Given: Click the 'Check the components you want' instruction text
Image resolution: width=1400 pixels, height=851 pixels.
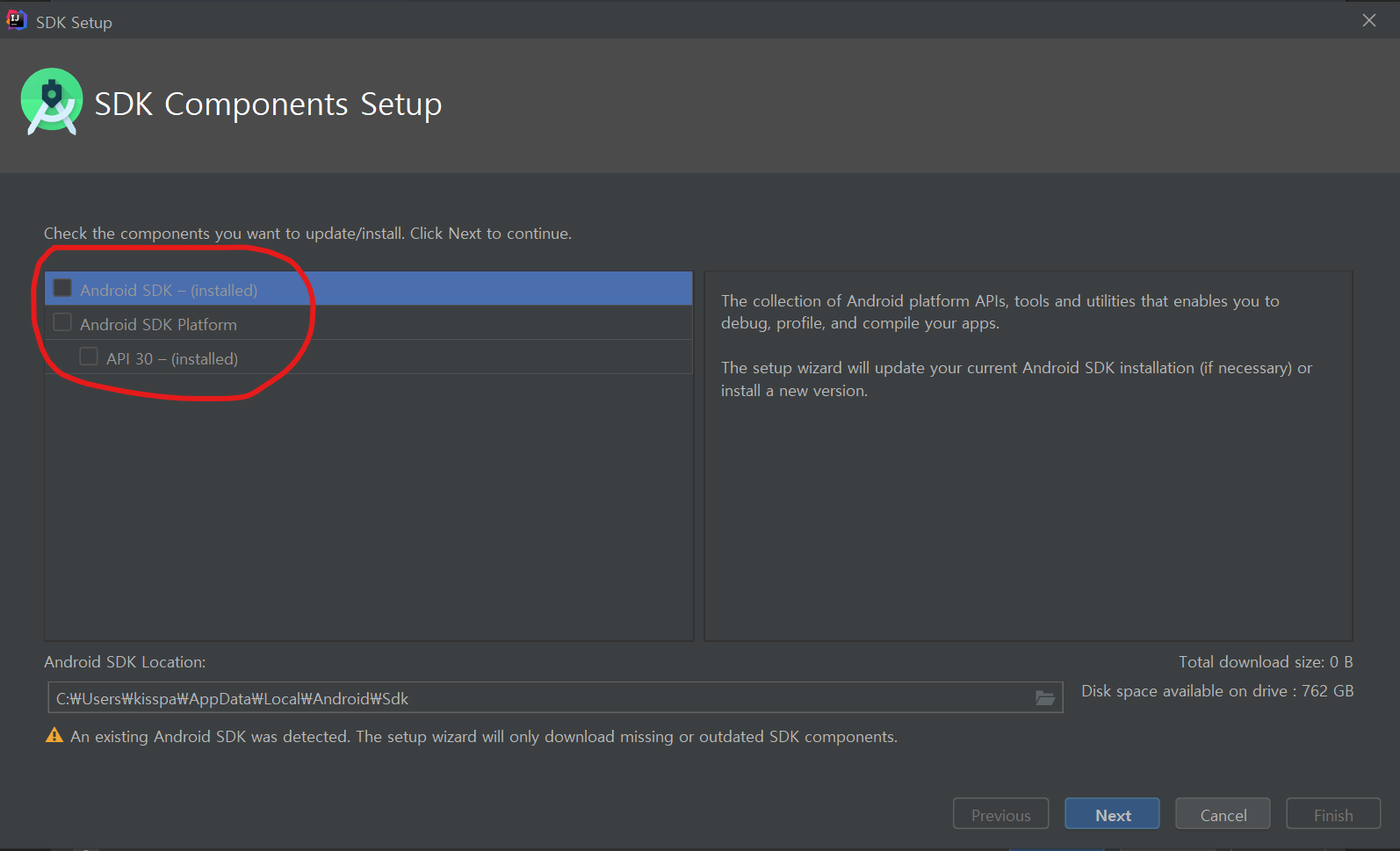Looking at the screenshot, I should [x=307, y=234].
